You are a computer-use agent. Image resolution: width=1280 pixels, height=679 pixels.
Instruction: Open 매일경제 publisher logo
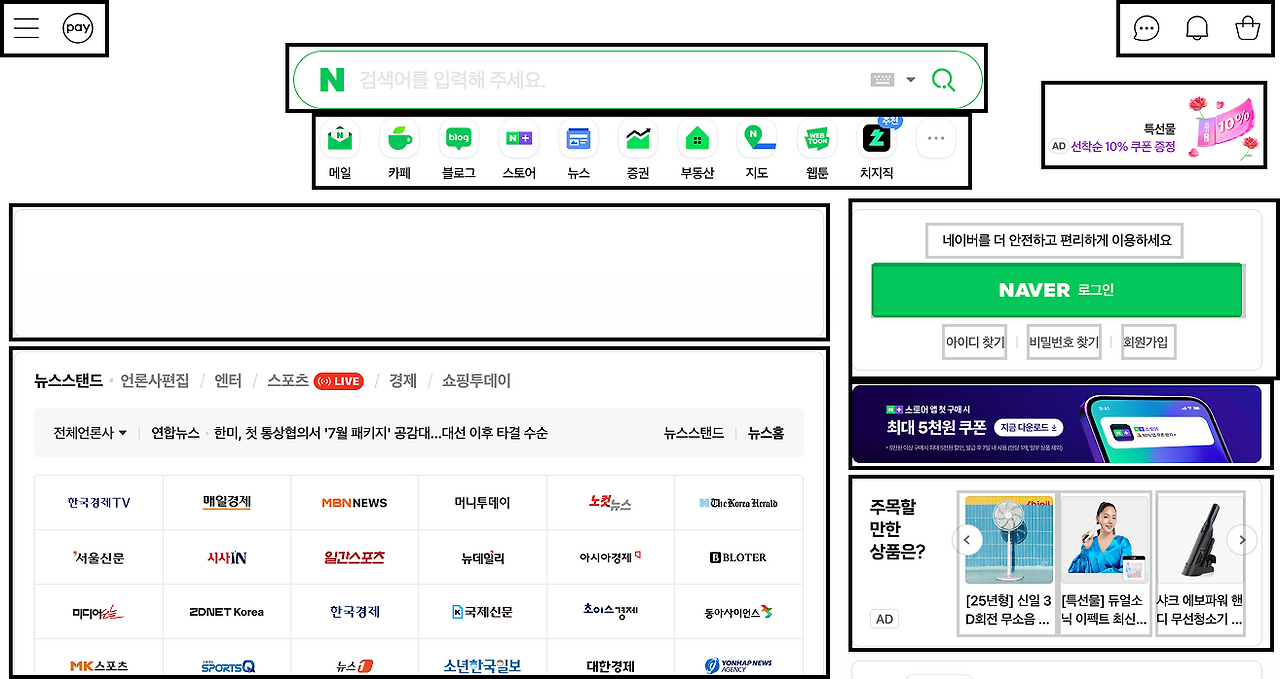tap(227, 502)
